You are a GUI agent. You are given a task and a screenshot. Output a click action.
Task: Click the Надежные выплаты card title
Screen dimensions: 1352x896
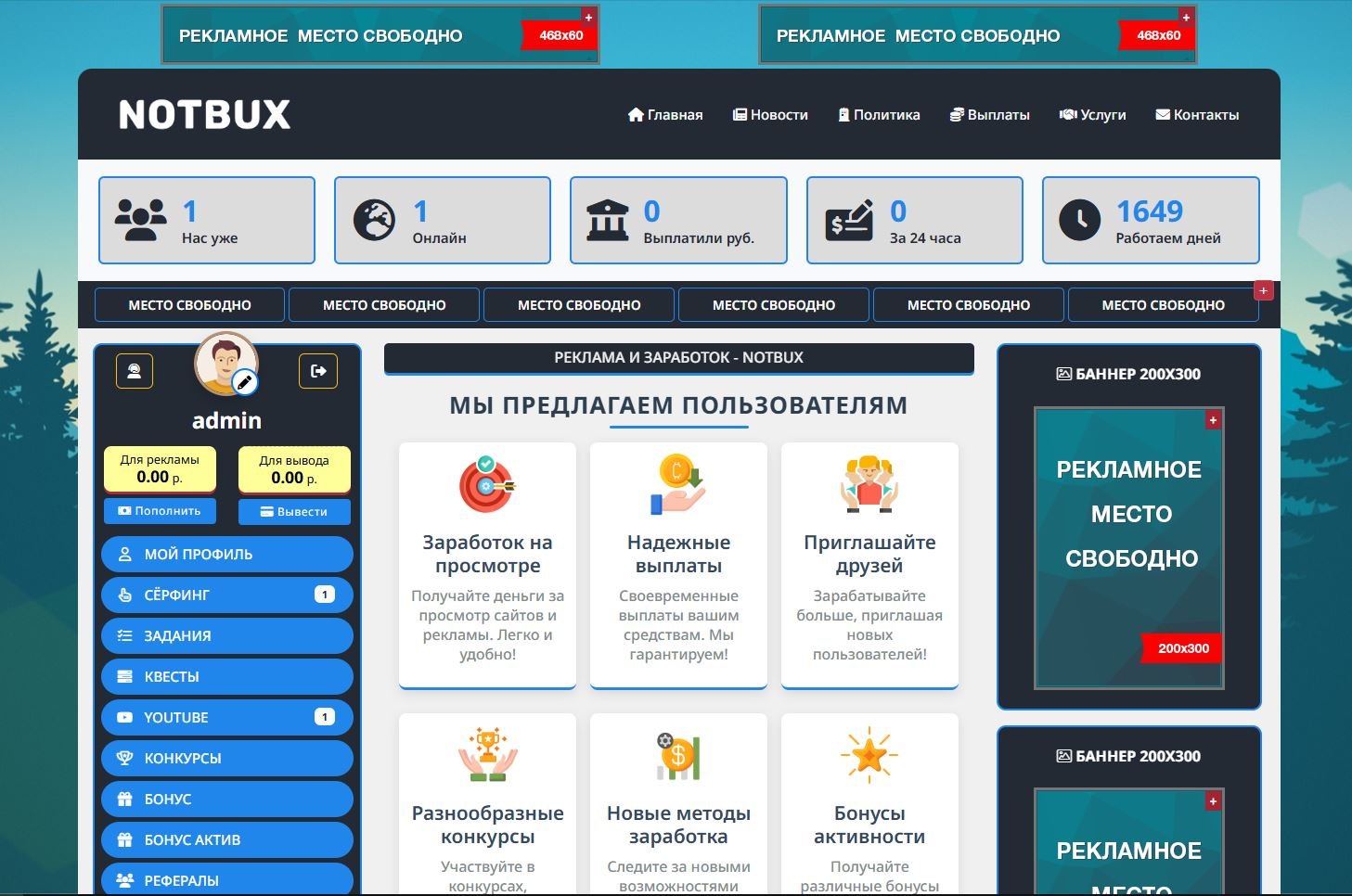click(x=678, y=554)
